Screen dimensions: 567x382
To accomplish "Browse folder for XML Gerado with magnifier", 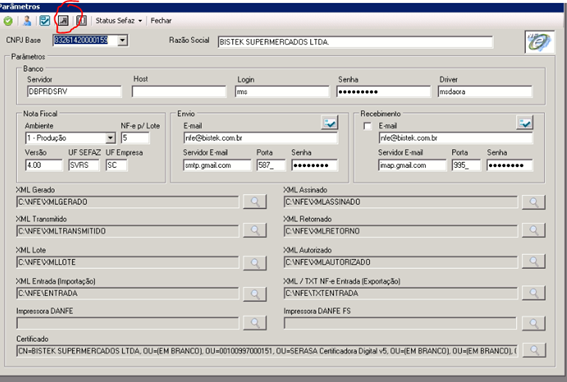I will 255,201.
